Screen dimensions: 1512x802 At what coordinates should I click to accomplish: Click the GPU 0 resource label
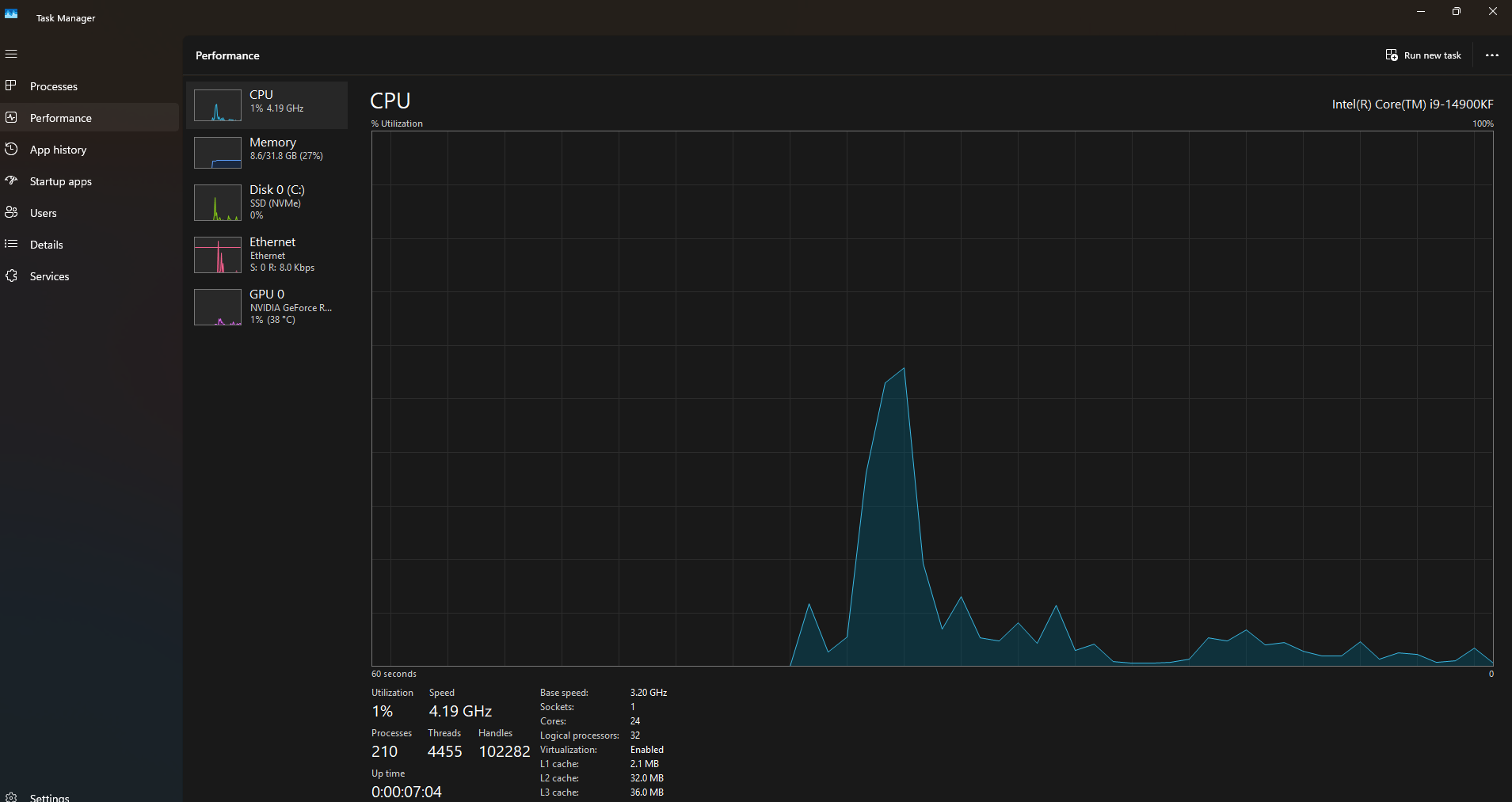(267, 295)
